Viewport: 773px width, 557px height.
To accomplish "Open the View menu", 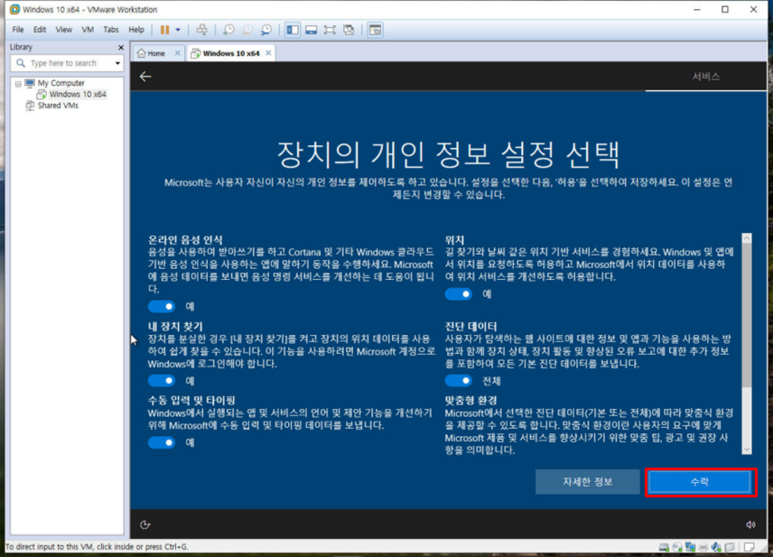I will tap(64, 30).
